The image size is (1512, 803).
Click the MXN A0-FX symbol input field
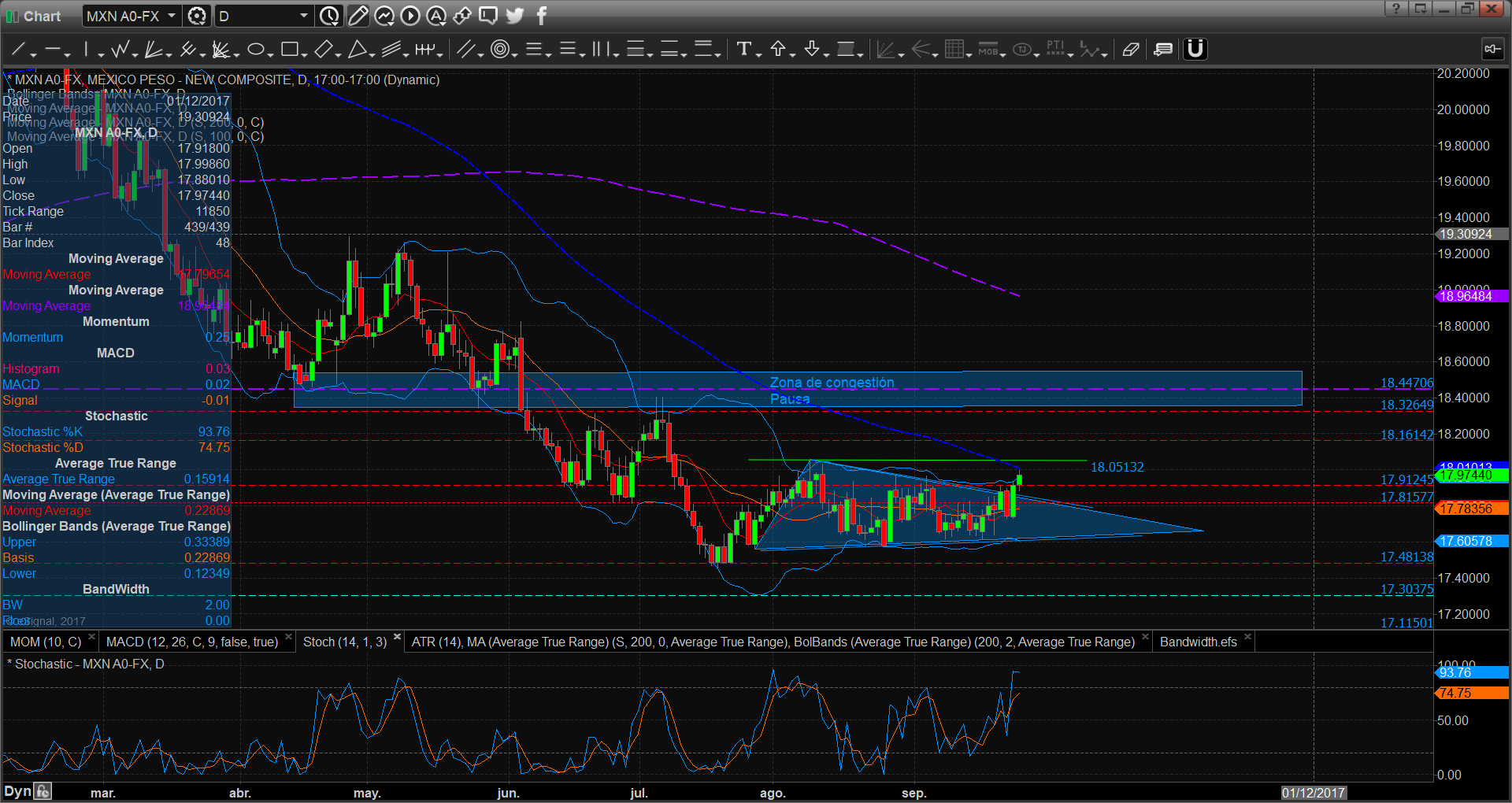tap(123, 16)
